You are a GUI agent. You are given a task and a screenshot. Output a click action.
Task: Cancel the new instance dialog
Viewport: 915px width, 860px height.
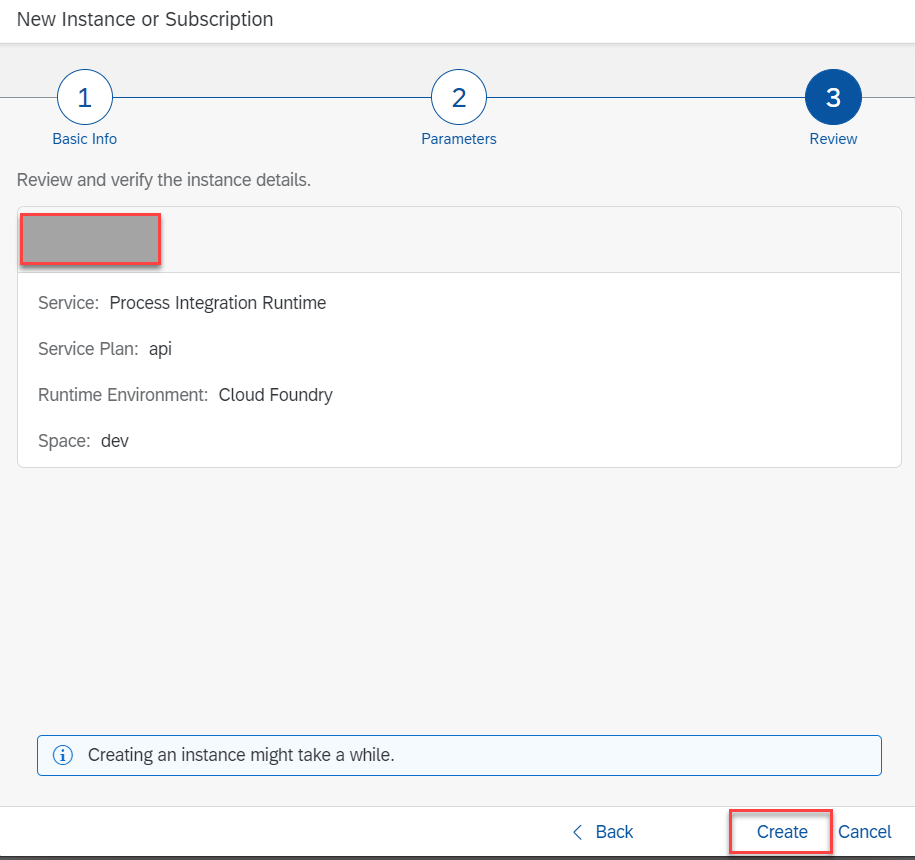point(864,832)
